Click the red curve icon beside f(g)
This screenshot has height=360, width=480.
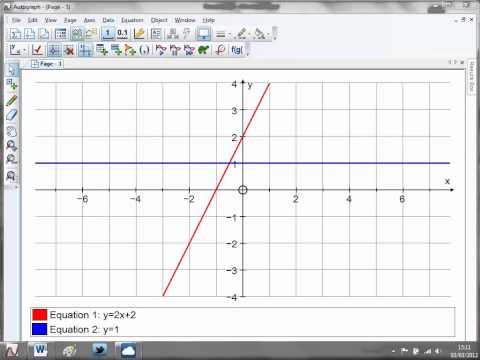pos(220,50)
